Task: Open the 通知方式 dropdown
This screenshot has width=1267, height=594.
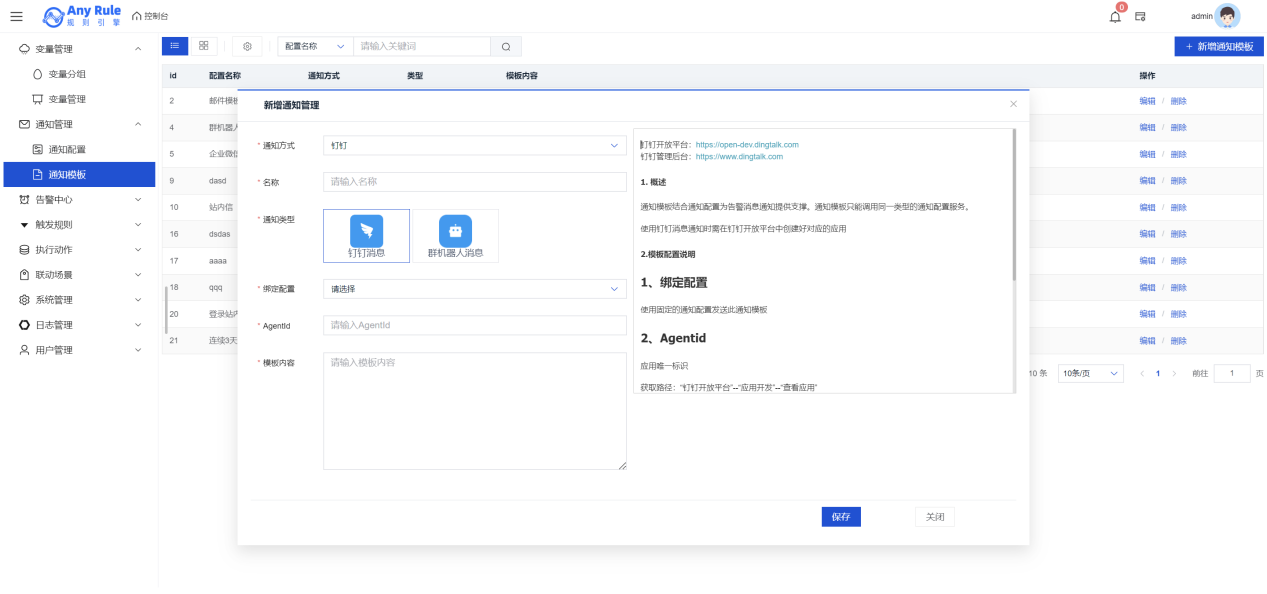Action: click(474, 145)
